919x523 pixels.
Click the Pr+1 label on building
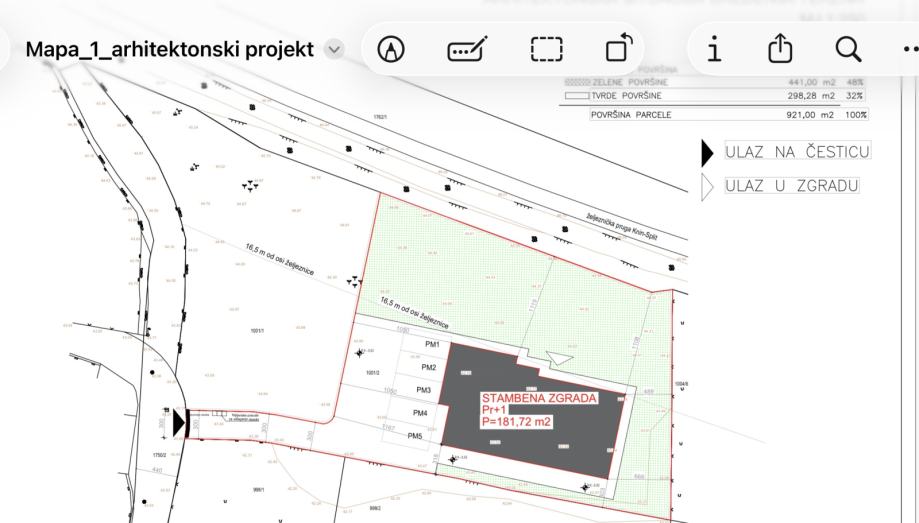pyautogui.click(x=494, y=410)
